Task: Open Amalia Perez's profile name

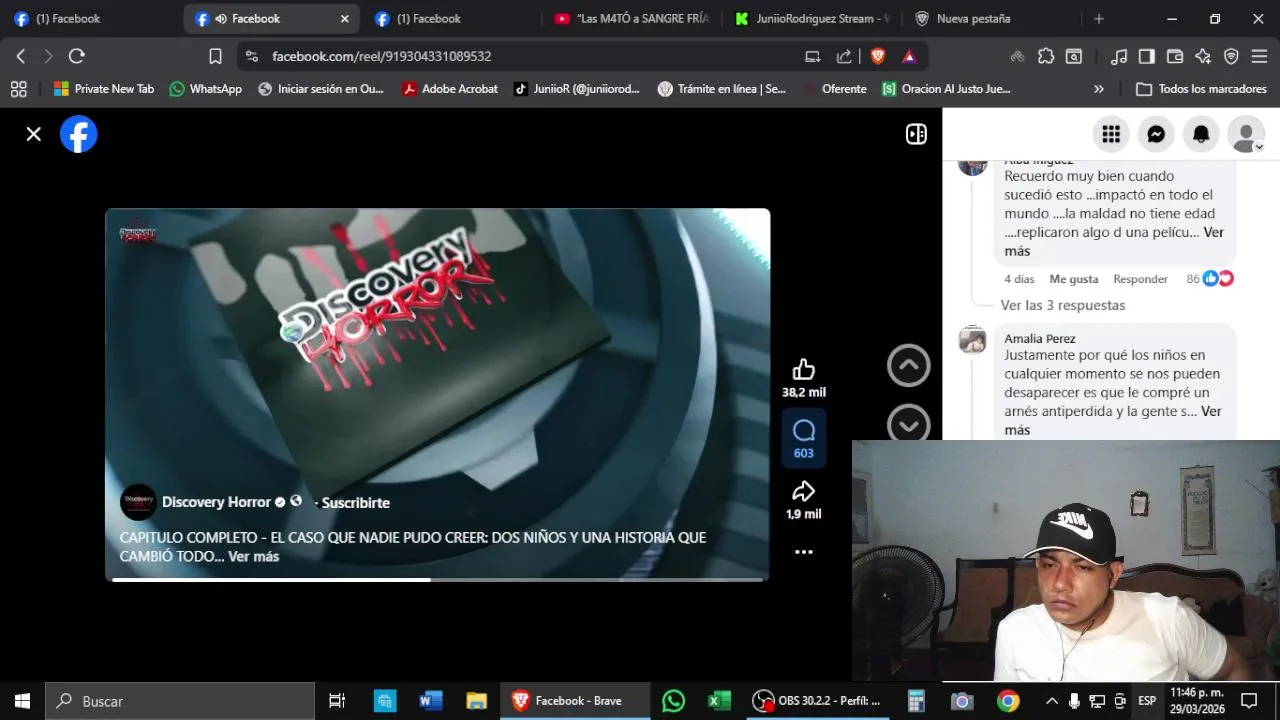Action: 1040,338
